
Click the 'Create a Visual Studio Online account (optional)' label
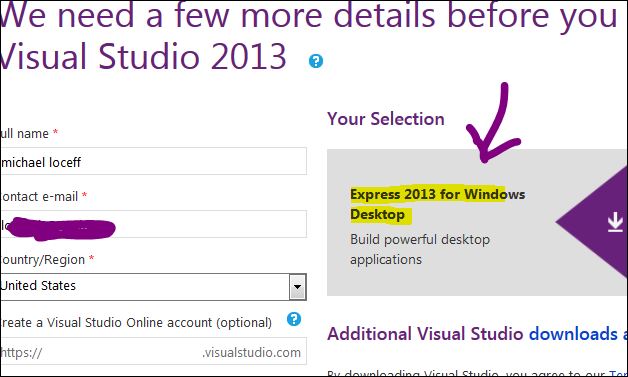[136, 323]
